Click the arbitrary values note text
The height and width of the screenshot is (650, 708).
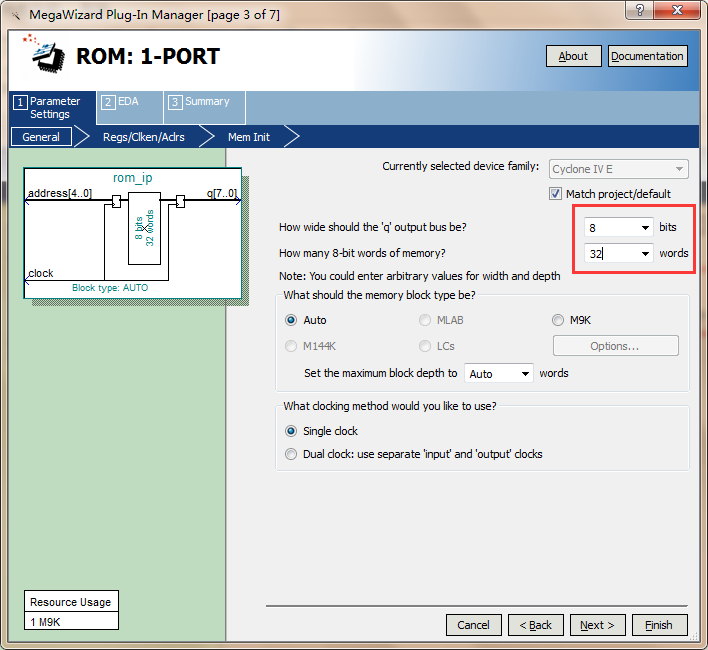419,276
